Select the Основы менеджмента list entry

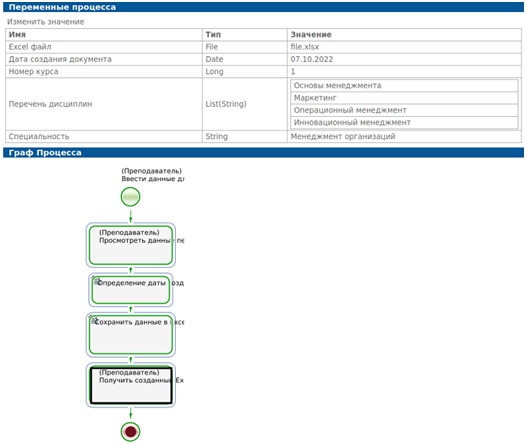(404, 86)
